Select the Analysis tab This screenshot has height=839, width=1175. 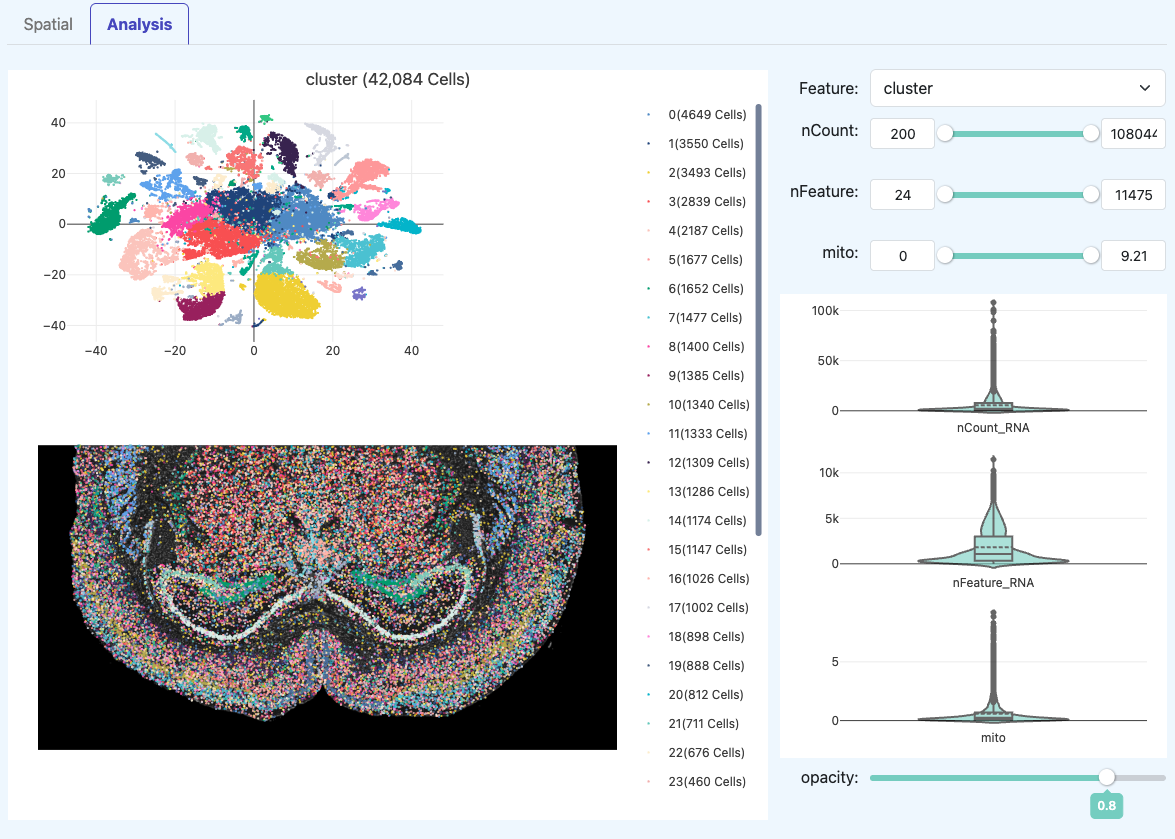pyautogui.click(x=139, y=24)
